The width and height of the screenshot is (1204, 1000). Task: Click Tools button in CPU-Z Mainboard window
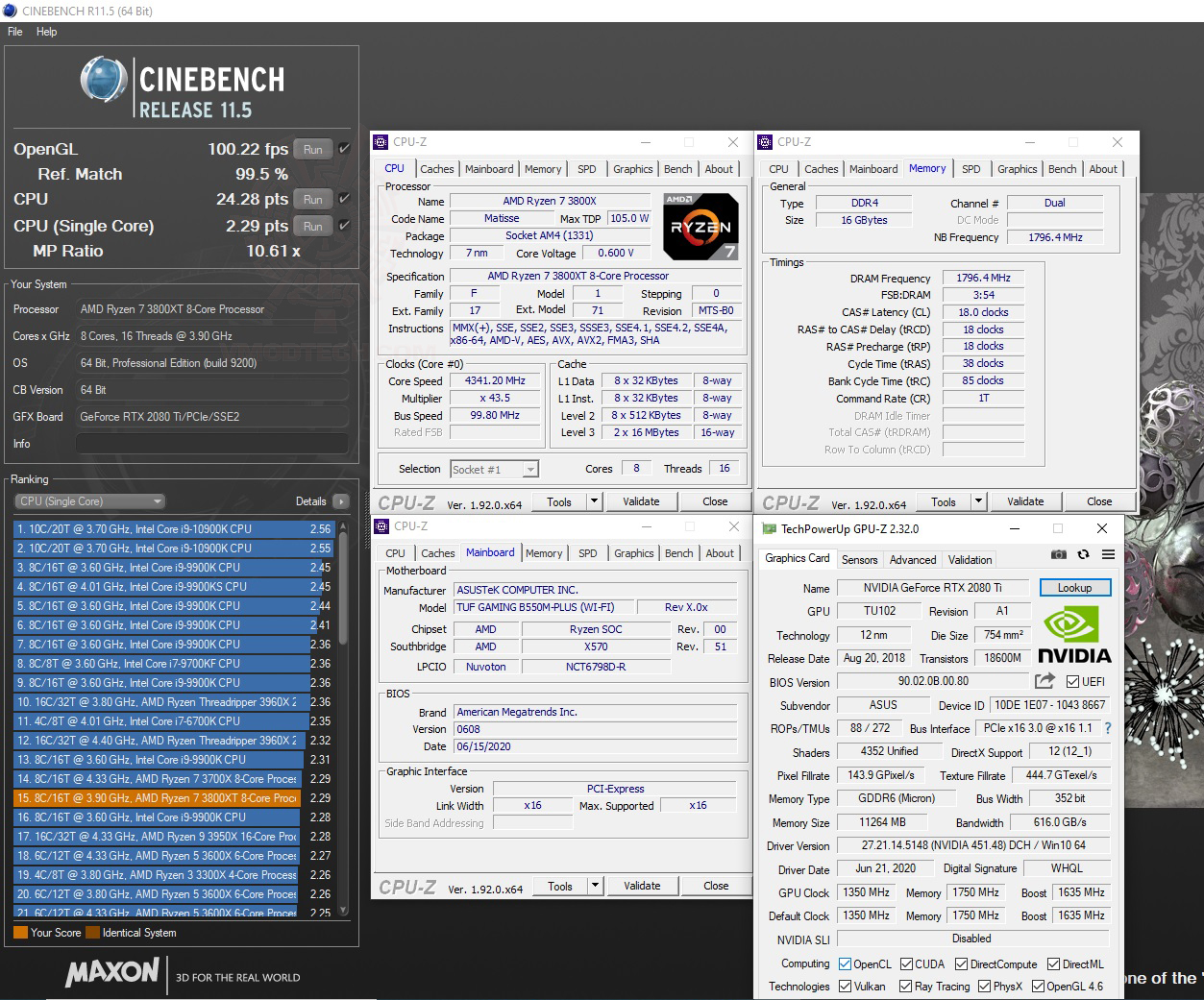pos(560,886)
